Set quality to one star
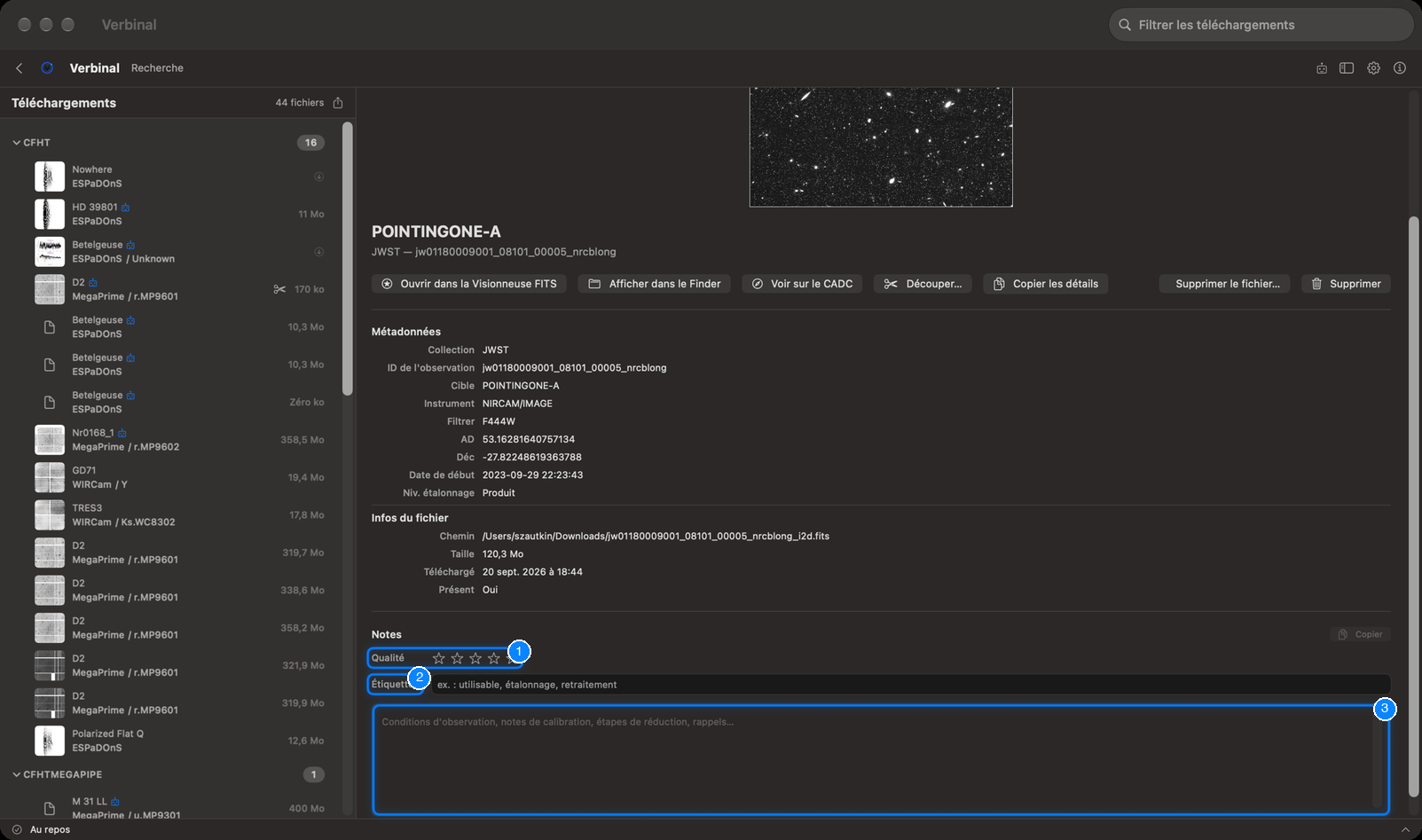 [438, 658]
